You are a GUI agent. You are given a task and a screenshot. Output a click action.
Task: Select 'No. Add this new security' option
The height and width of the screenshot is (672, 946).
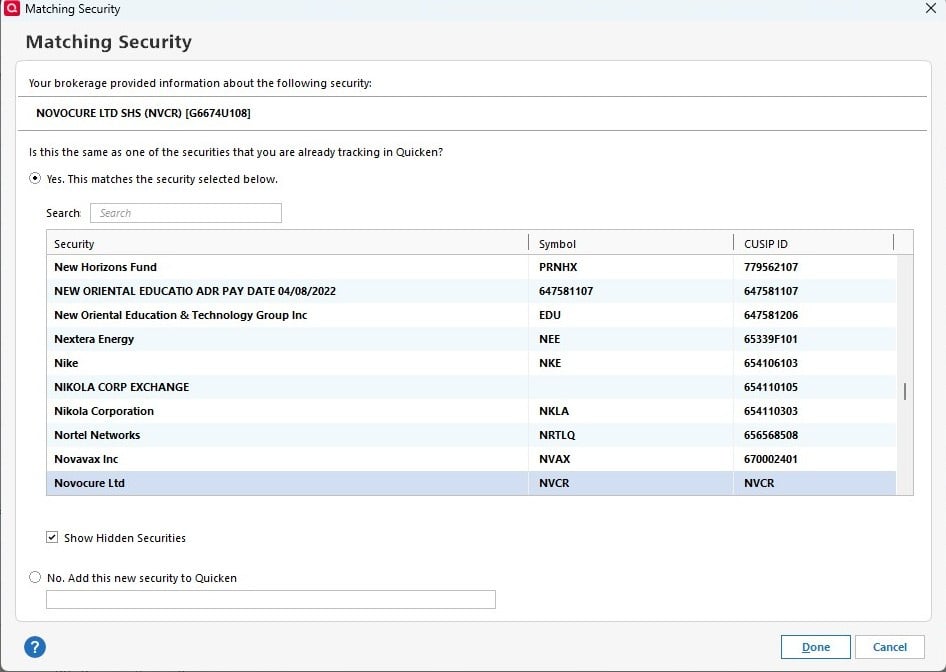point(36,578)
